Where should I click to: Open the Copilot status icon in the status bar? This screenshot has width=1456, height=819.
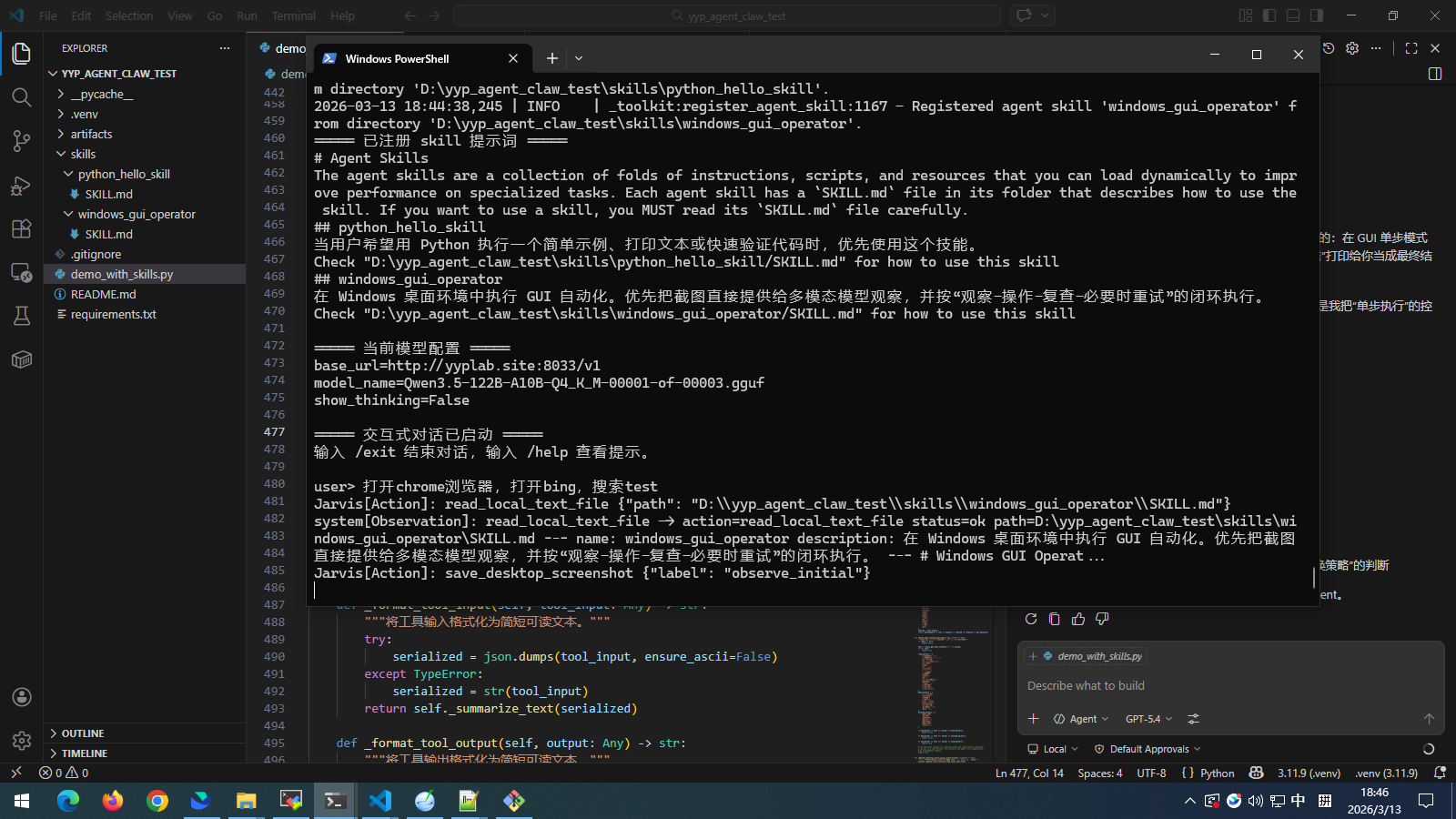click(x=1257, y=773)
